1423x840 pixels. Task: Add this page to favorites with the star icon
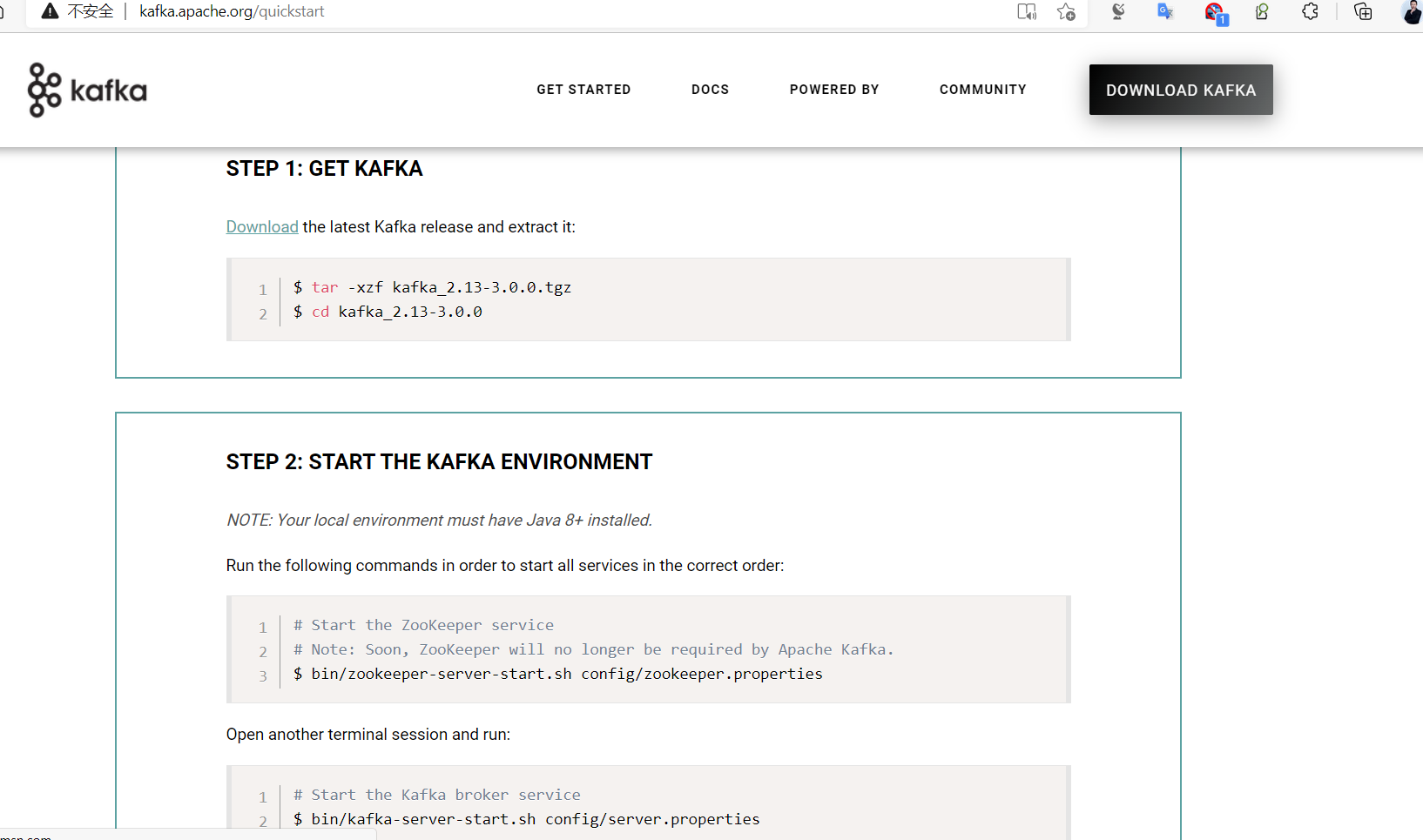click(x=1066, y=11)
